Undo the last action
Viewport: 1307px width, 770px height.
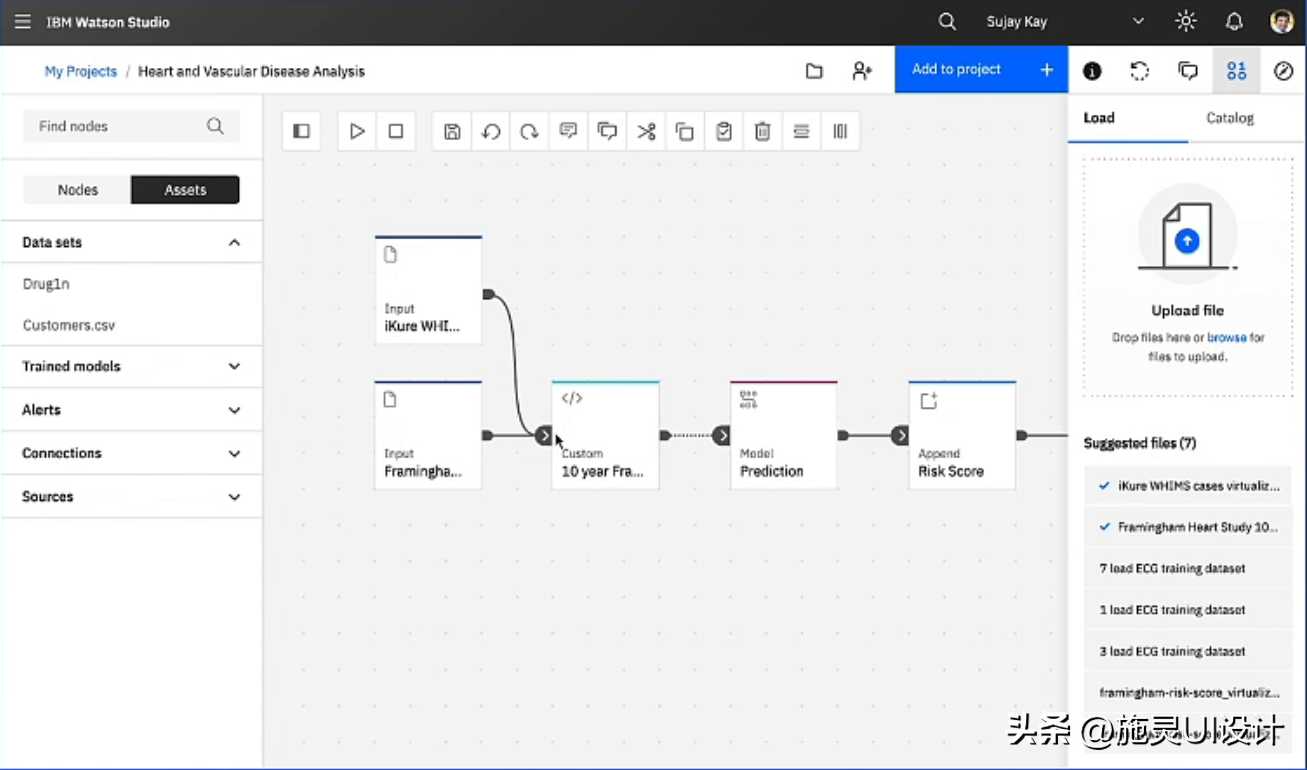pyautogui.click(x=491, y=131)
